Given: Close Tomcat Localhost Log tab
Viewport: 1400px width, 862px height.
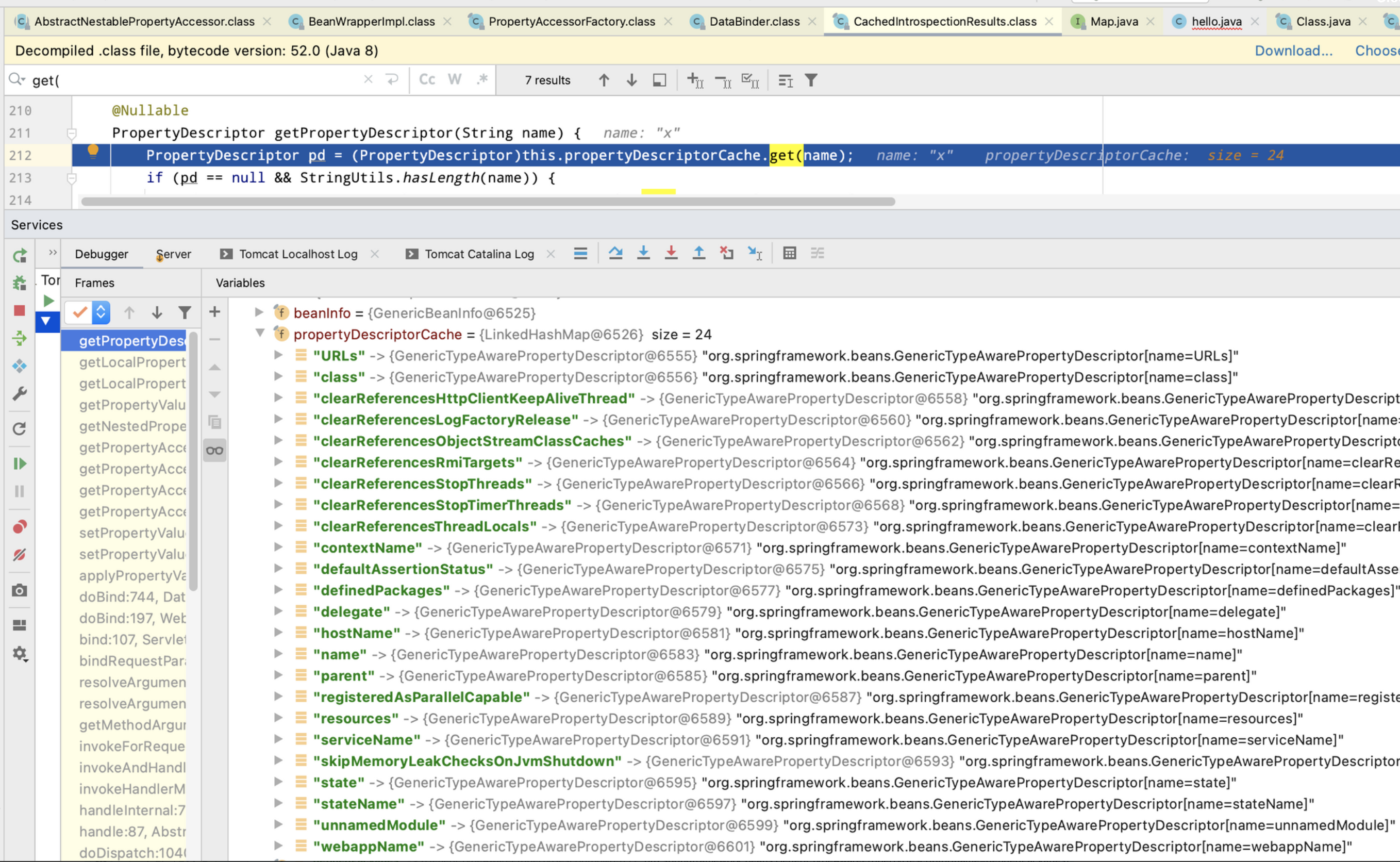Looking at the screenshot, I should coord(375,254).
